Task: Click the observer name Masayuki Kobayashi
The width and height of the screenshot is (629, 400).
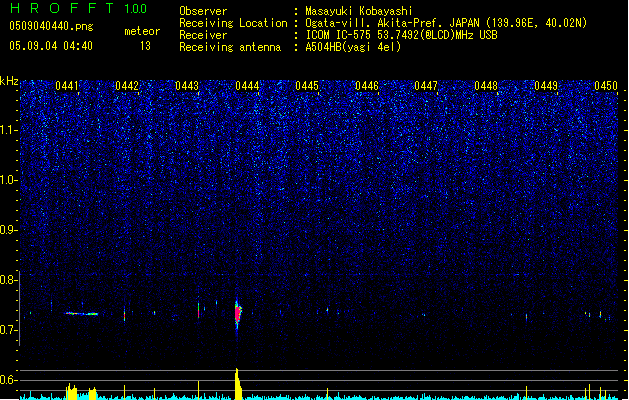Action: (x=359, y=11)
